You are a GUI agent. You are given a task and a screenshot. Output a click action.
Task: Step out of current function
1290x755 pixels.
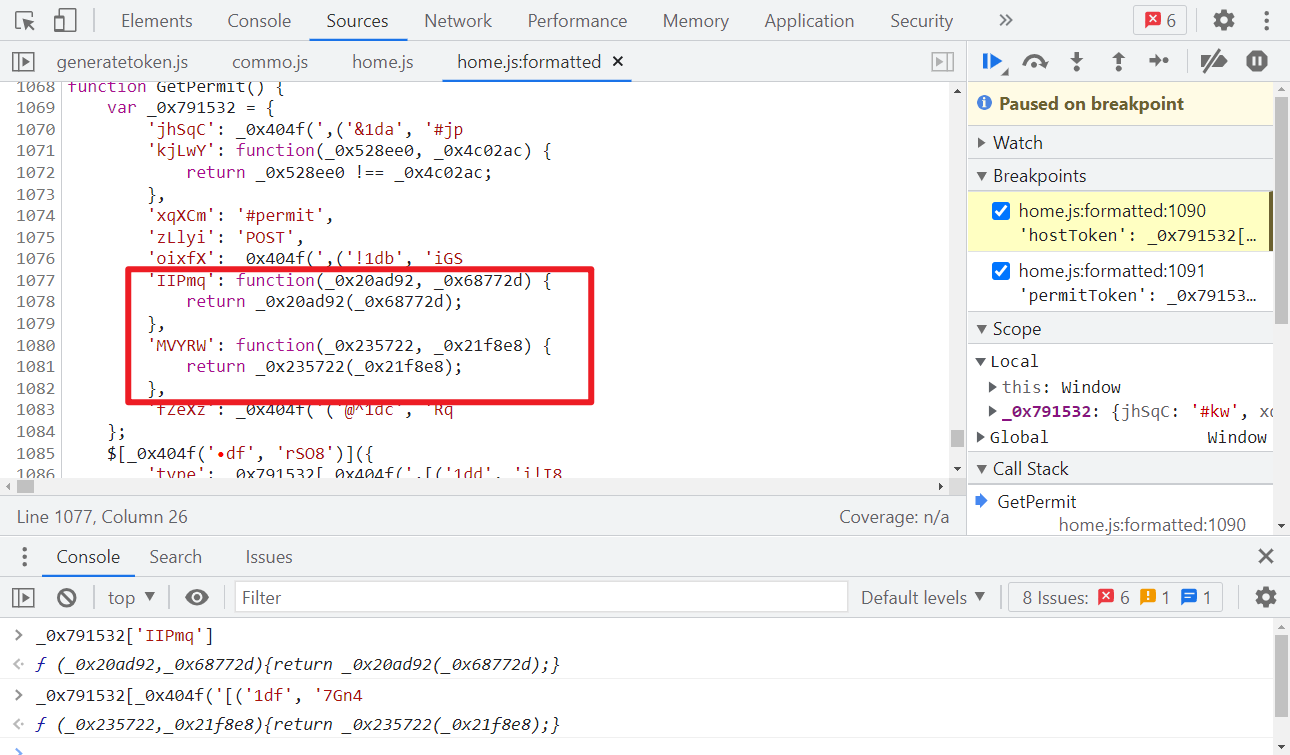[x=1118, y=62]
